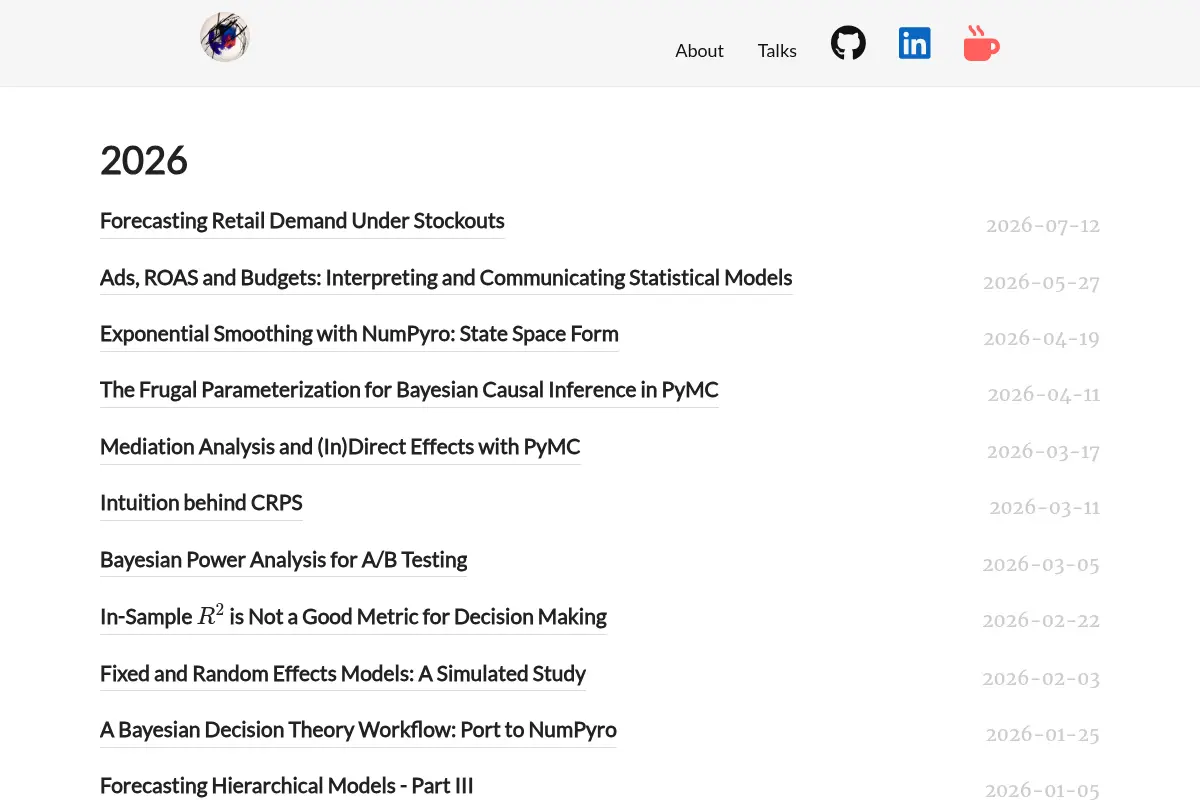Click the 2026-03-11 date next to CRPS

pyautogui.click(x=1044, y=507)
